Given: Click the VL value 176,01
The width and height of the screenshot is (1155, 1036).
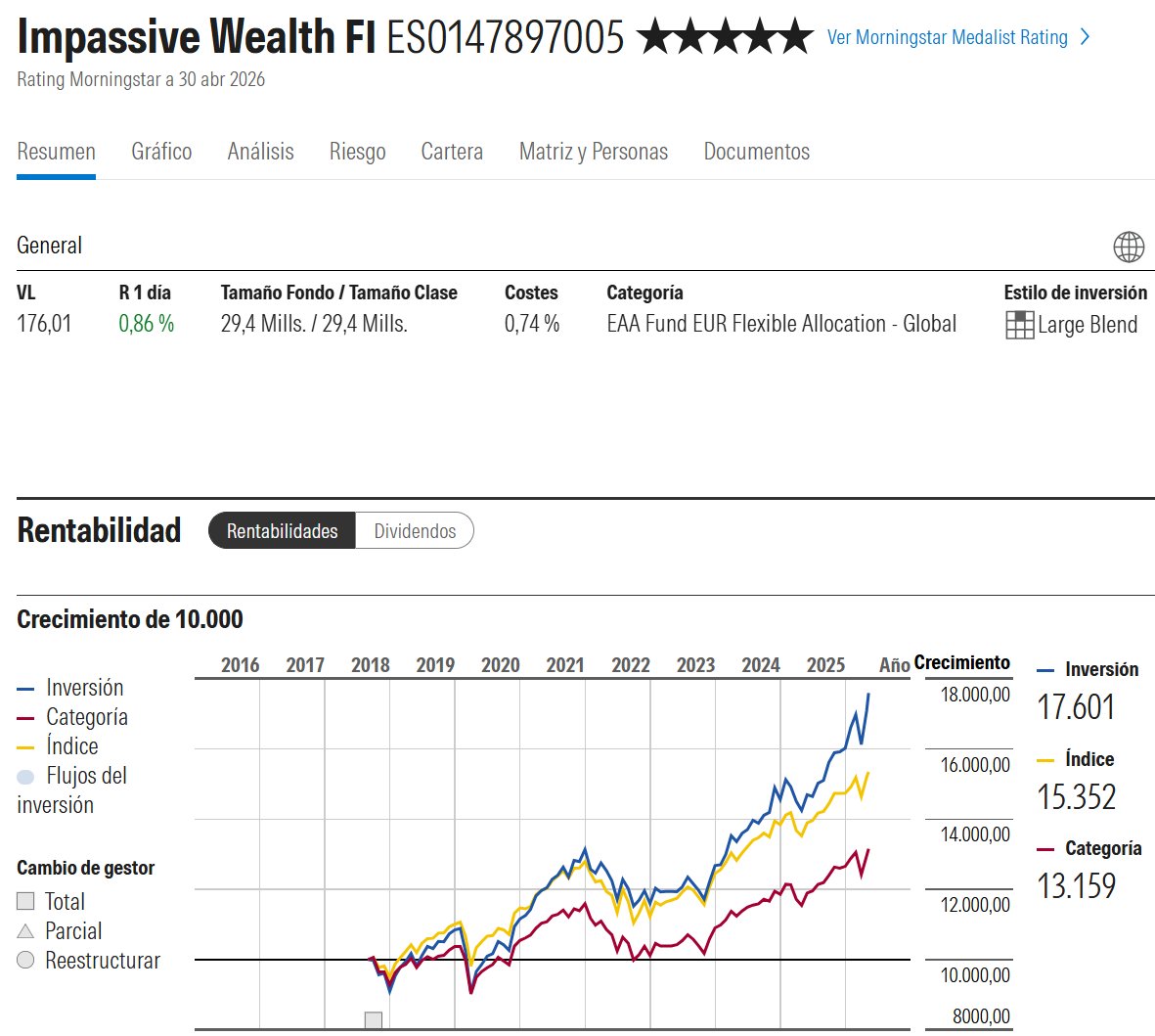Looking at the screenshot, I should (x=44, y=324).
